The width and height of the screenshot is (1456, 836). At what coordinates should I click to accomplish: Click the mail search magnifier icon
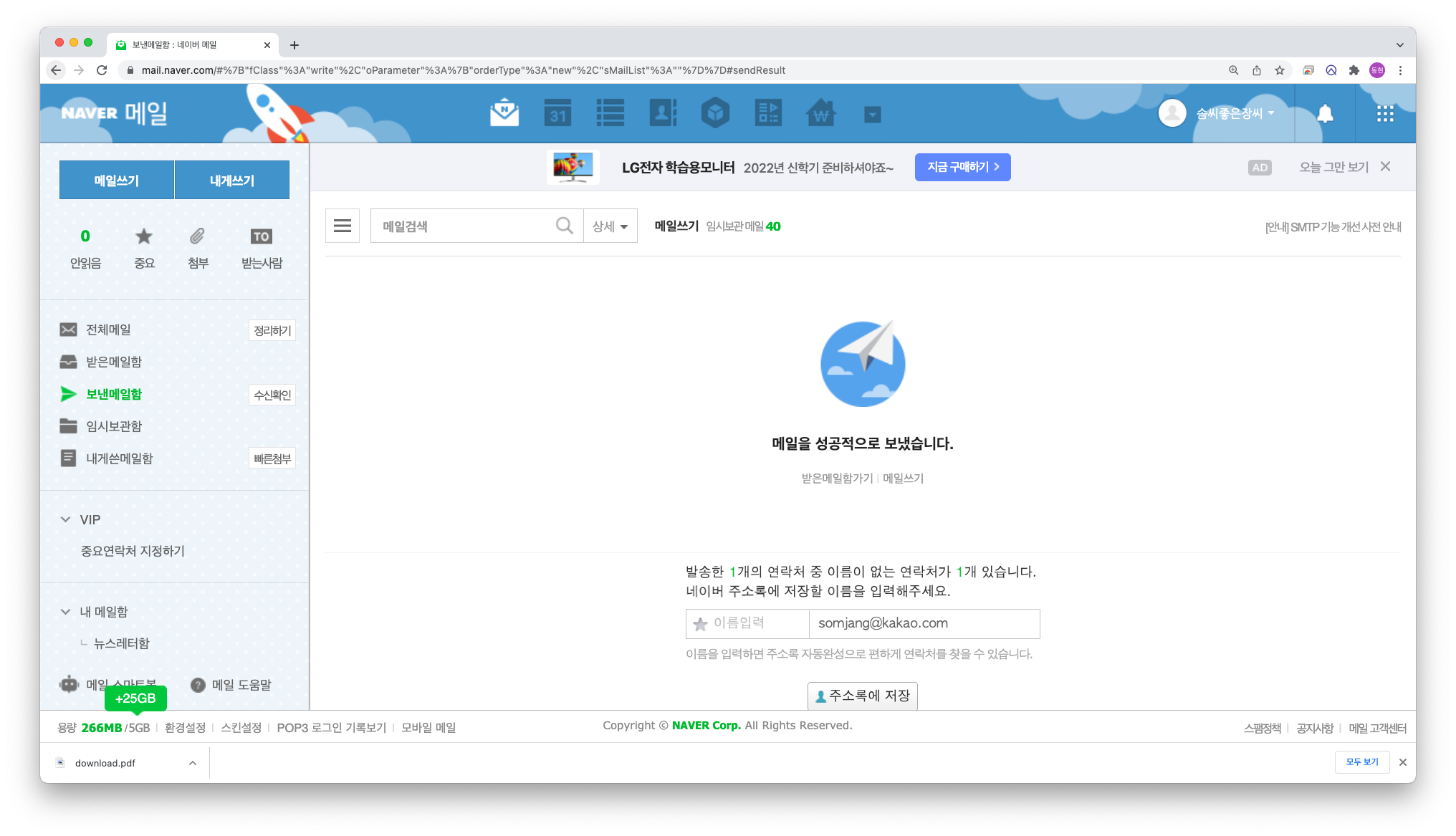[x=565, y=226]
